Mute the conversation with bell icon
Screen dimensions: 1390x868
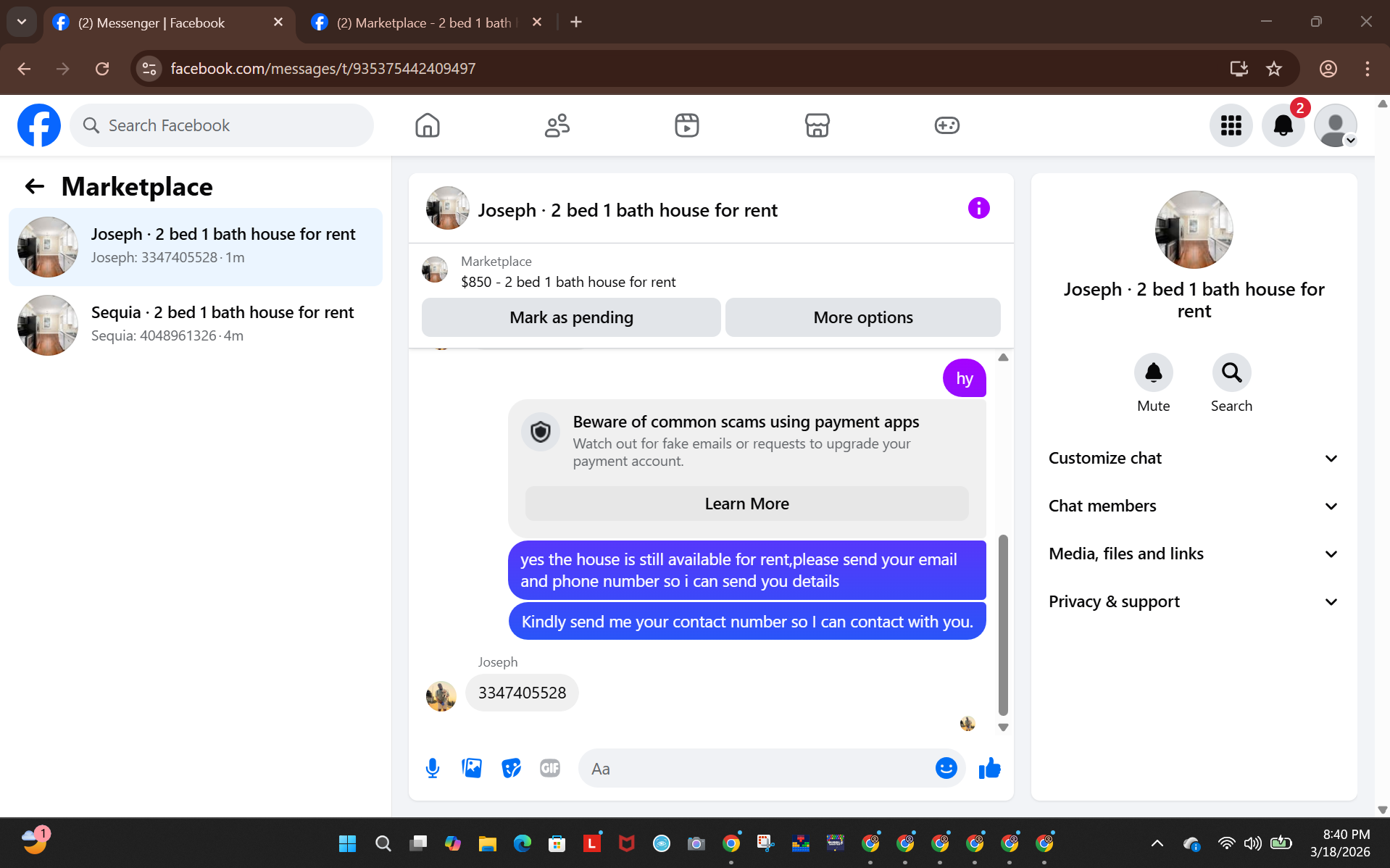[x=1153, y=372]
